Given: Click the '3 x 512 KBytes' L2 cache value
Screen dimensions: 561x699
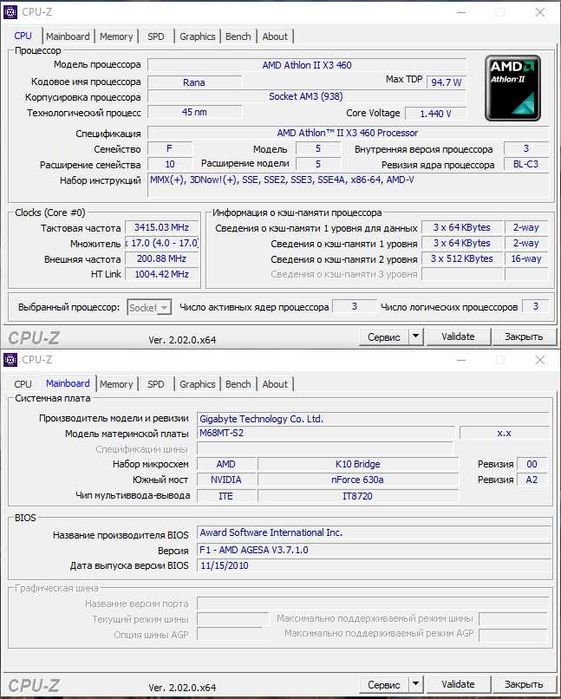Looking at the screenshot, I should [462, 259].
